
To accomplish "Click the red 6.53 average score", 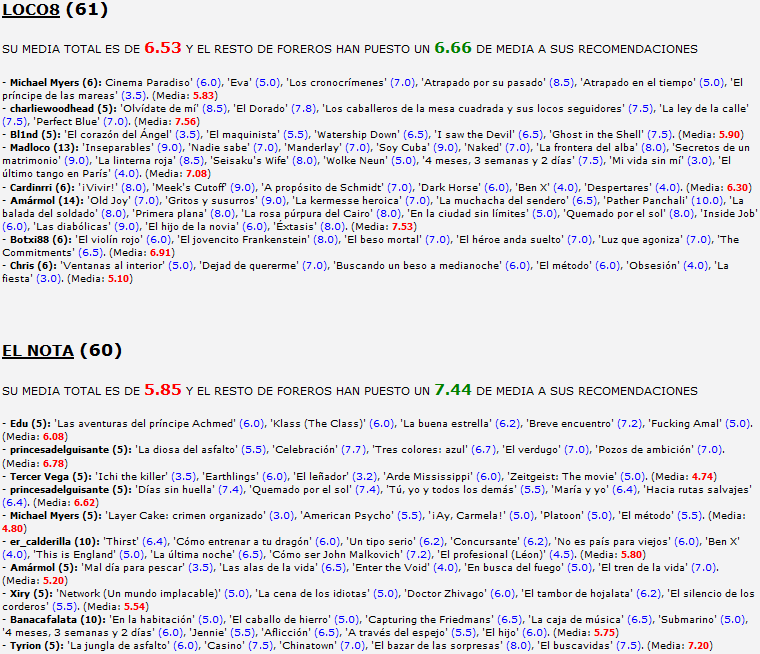I will coord(163,48).
